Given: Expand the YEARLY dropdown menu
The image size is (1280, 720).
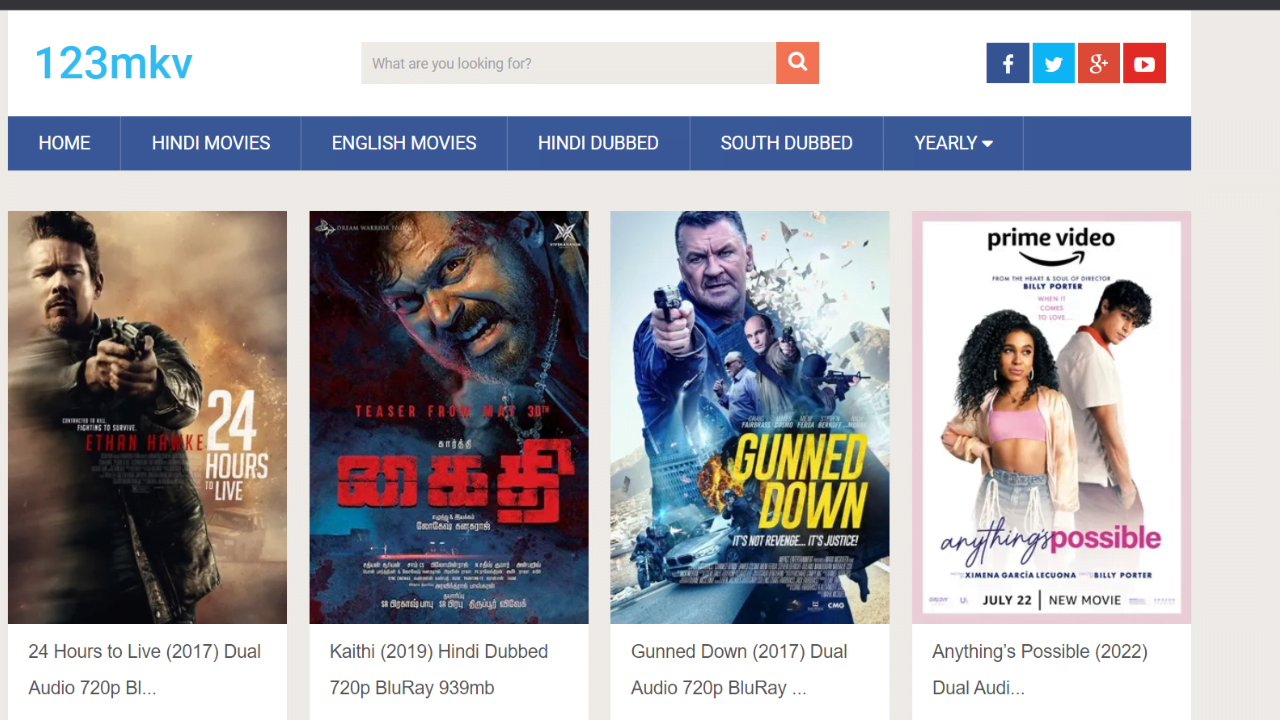Looking at the screenshot, I should click(953, 143).
